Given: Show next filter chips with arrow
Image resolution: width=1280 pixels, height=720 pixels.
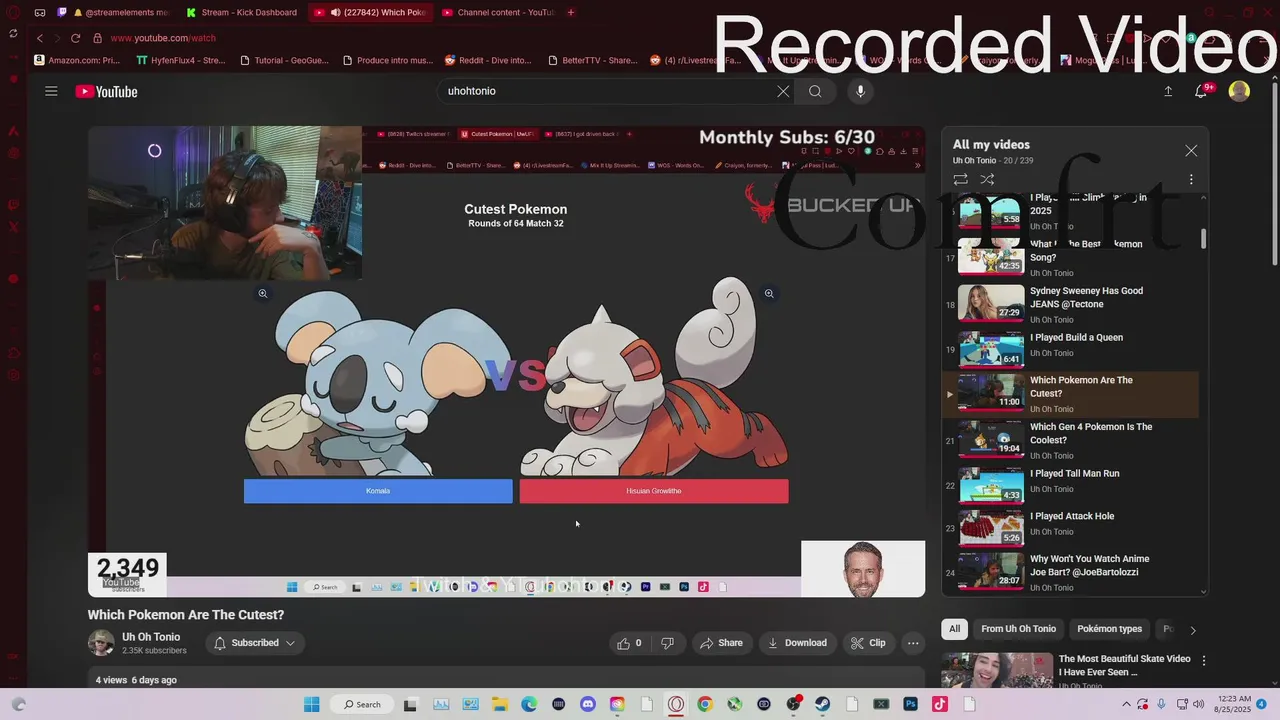Looking at the screenshot, I should [1192, 630].
